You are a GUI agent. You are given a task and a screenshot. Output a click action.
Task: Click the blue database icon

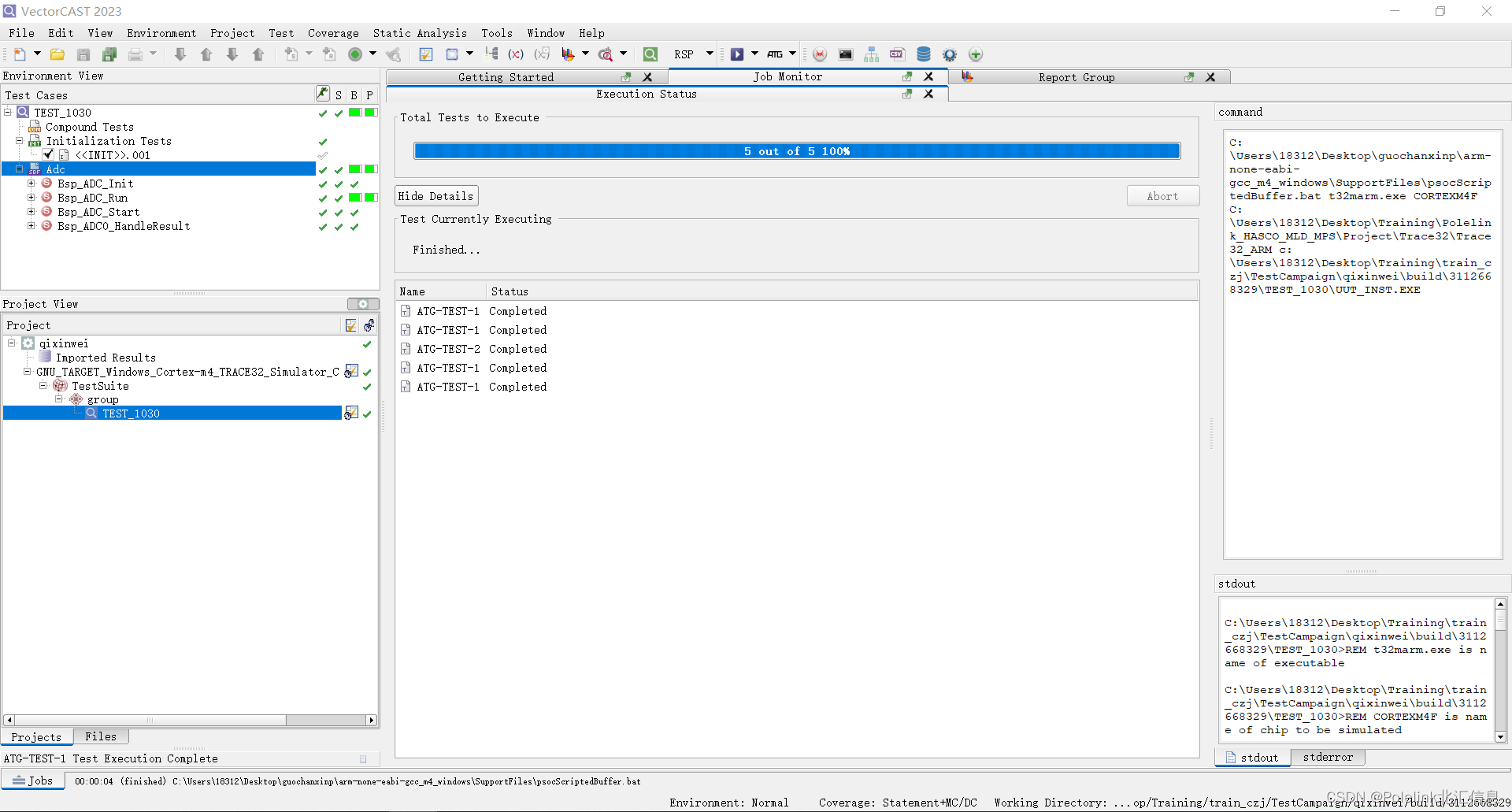click(924, 54)
